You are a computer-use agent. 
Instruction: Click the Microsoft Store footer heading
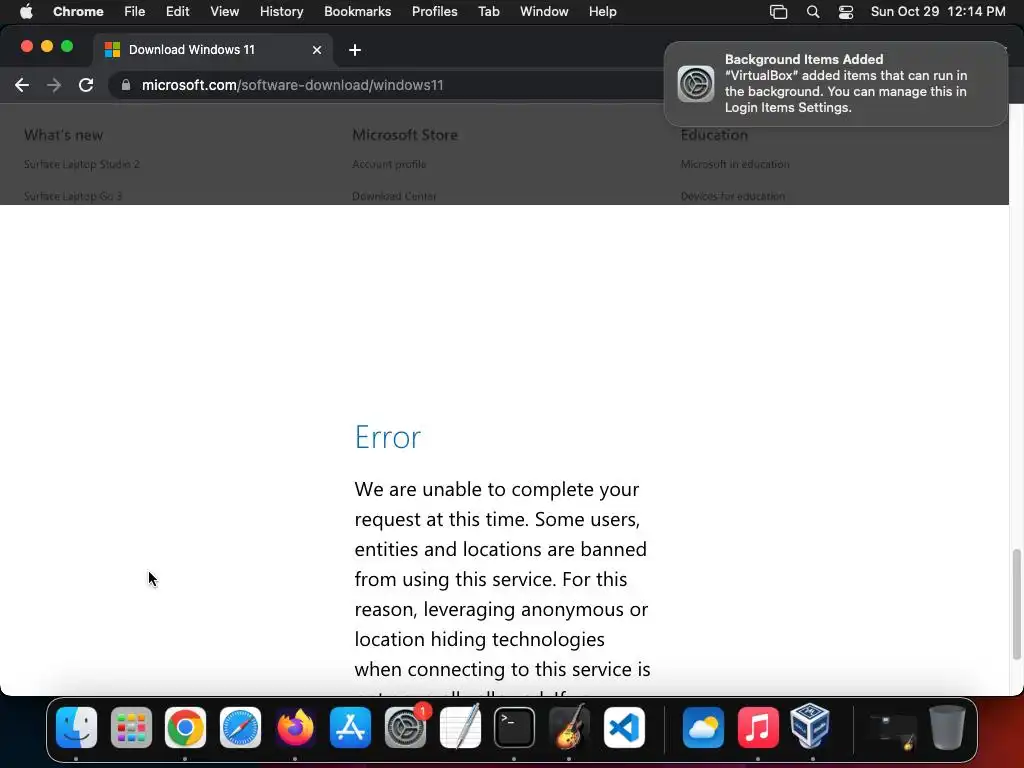(x=405, y=135)
